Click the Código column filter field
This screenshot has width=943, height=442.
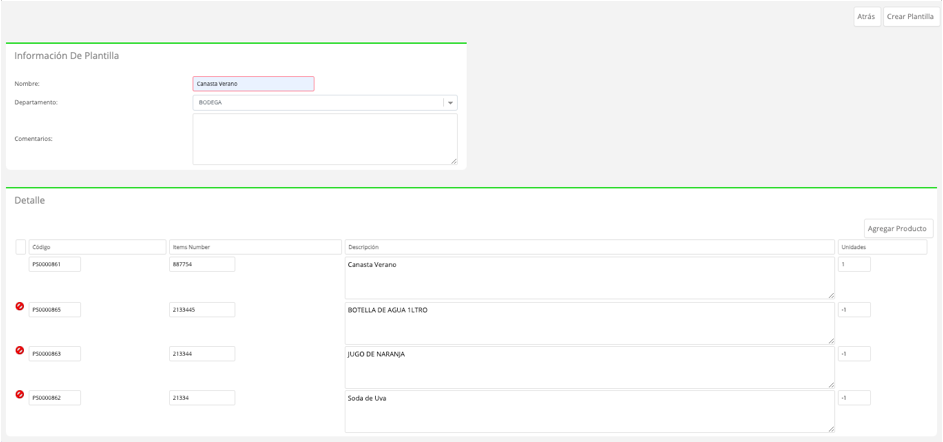[x=97, y=247]
